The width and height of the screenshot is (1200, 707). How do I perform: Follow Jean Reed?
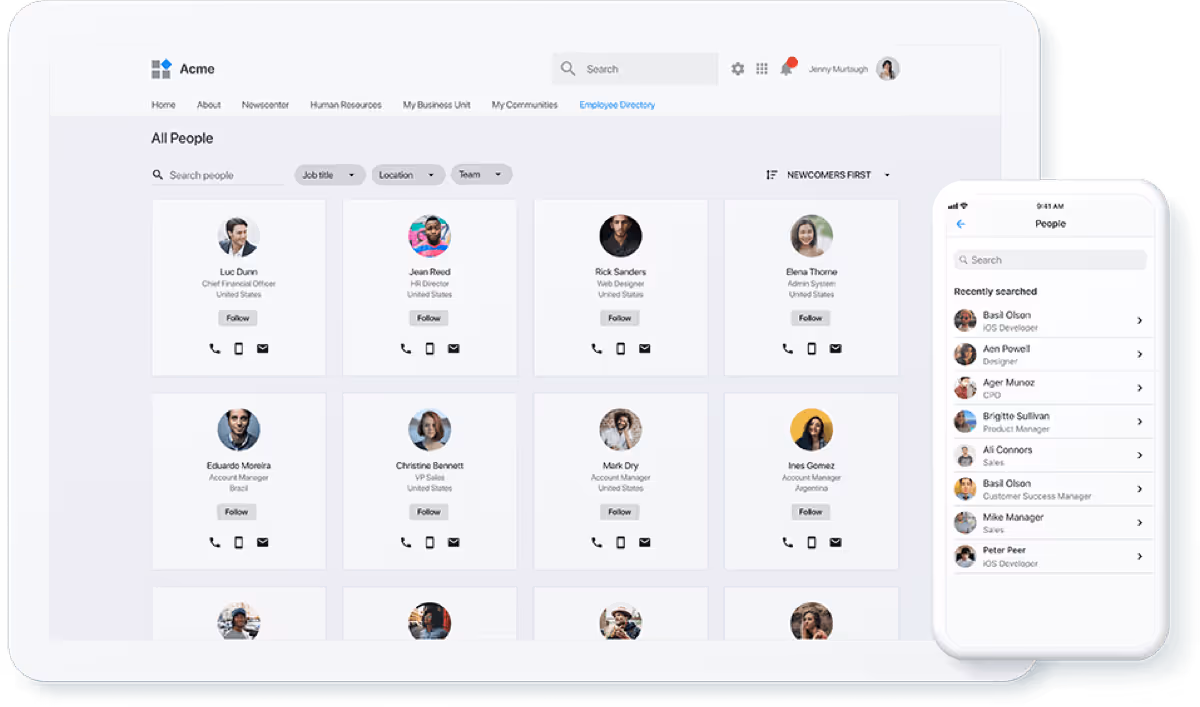[x=429, y=318]
